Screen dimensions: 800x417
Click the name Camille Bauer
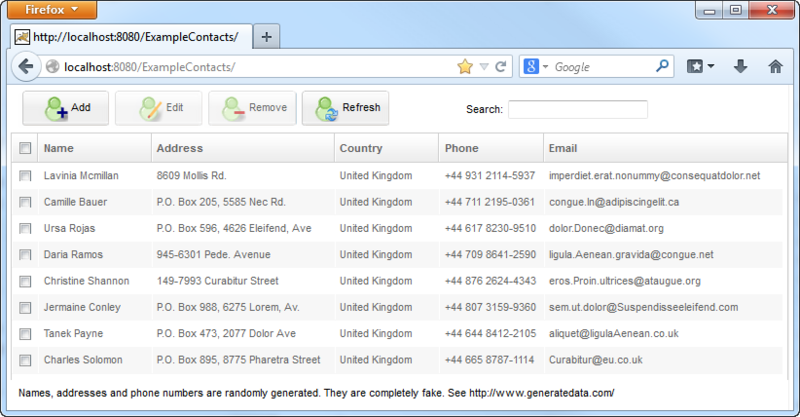coord(76,202)
